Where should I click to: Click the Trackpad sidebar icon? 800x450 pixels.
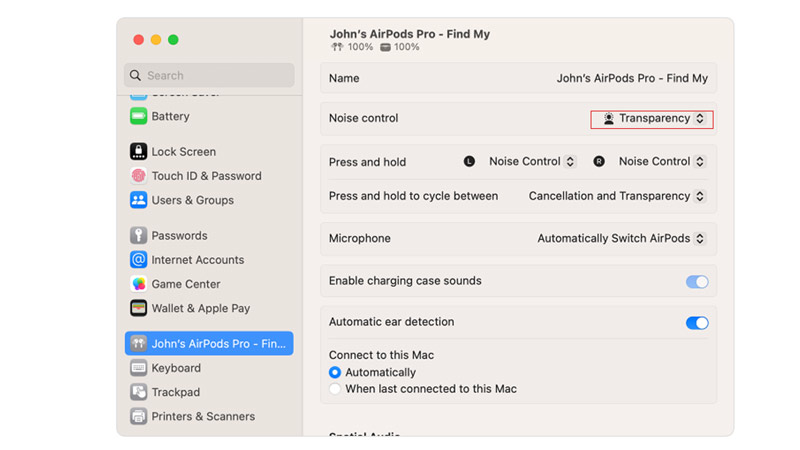(138, 392)
